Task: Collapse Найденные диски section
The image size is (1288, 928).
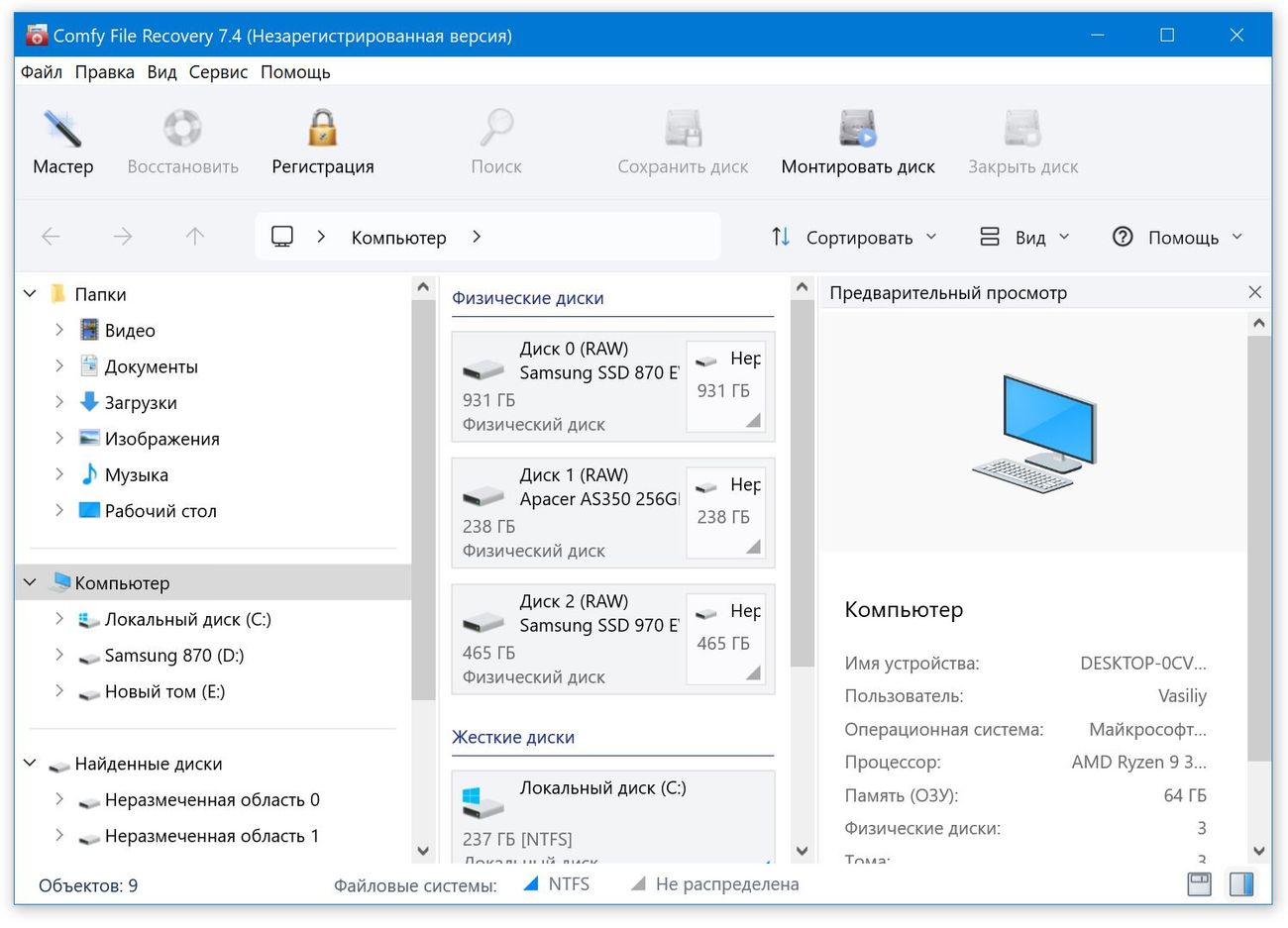Action: pos(30,764)
